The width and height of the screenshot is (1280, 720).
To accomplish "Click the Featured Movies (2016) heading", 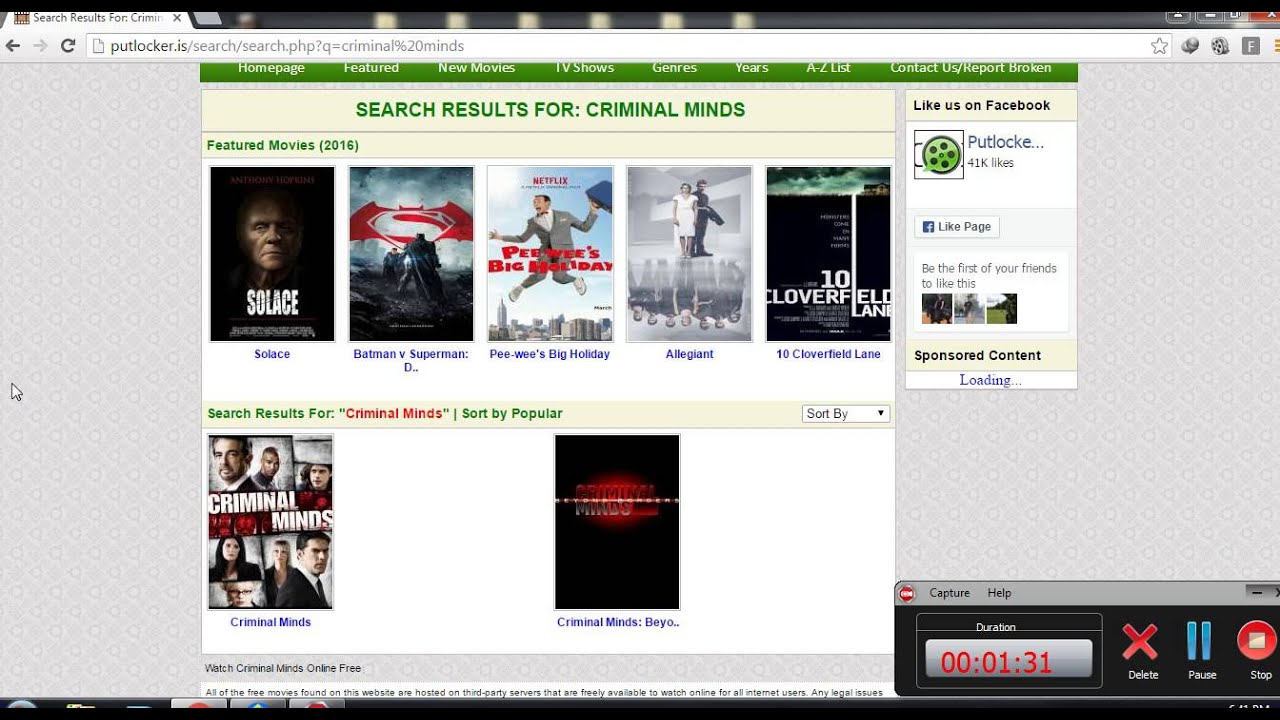I will pyautogui.click(x=283, y=145).
